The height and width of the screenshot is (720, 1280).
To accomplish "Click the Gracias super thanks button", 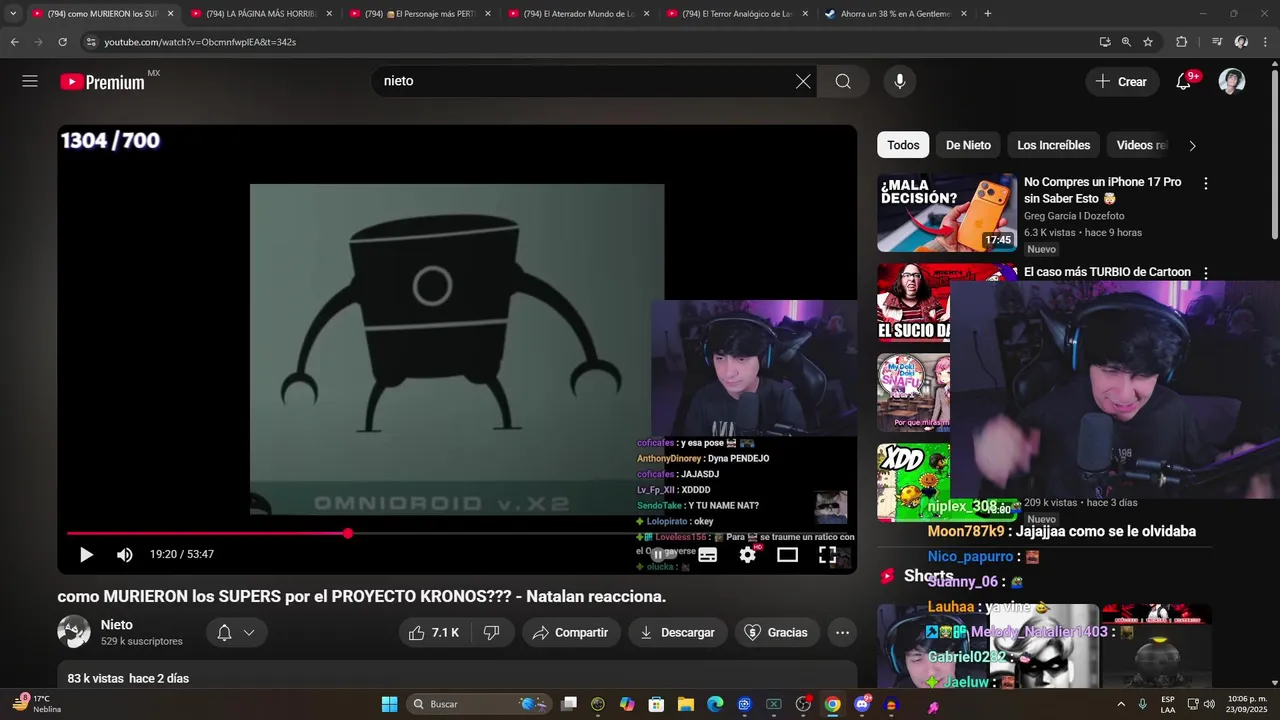I will point(777,632).
